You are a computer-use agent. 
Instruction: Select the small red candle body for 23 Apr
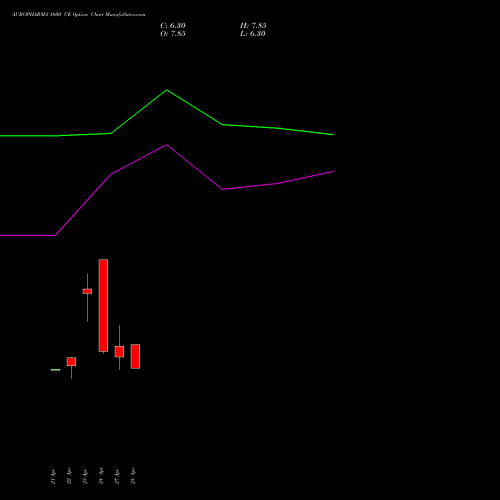(87, 291)
